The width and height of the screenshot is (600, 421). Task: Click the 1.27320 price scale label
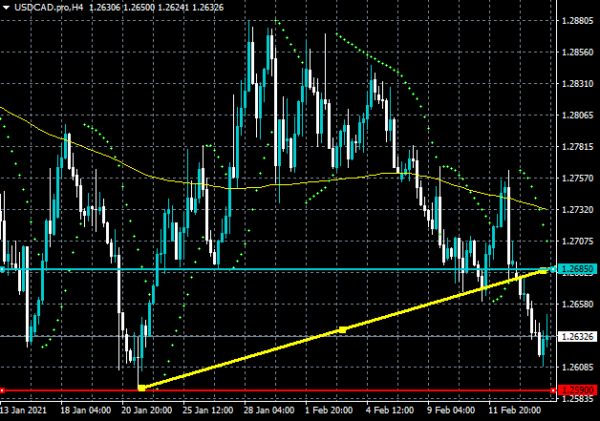pos(577,209)
